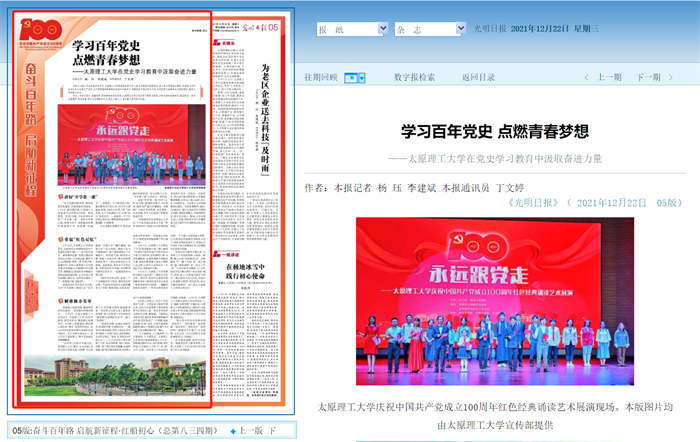The width and height of the screenshot is (700, 442).
Task: Click the blue diamond icon before 上一版
Action: point(233,430)
